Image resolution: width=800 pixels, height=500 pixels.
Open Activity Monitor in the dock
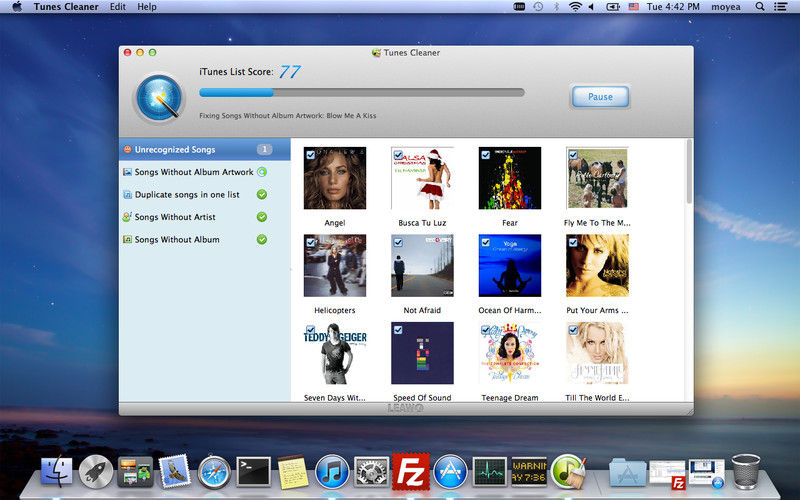[x=489, y=471]
